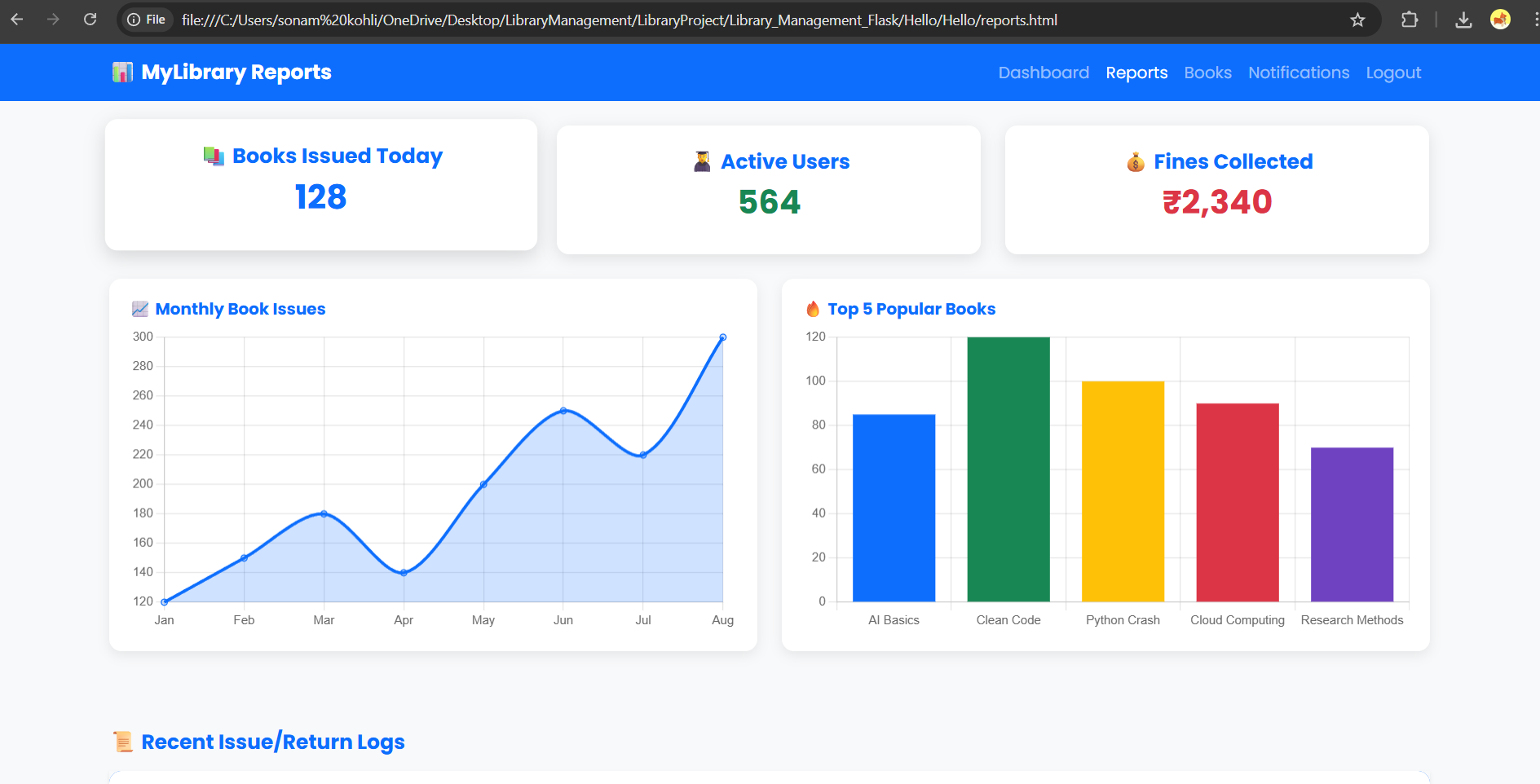Click the Logout link
Image resolution: width=1540 pixels, height=784 pixels.
pos(1393,73)
